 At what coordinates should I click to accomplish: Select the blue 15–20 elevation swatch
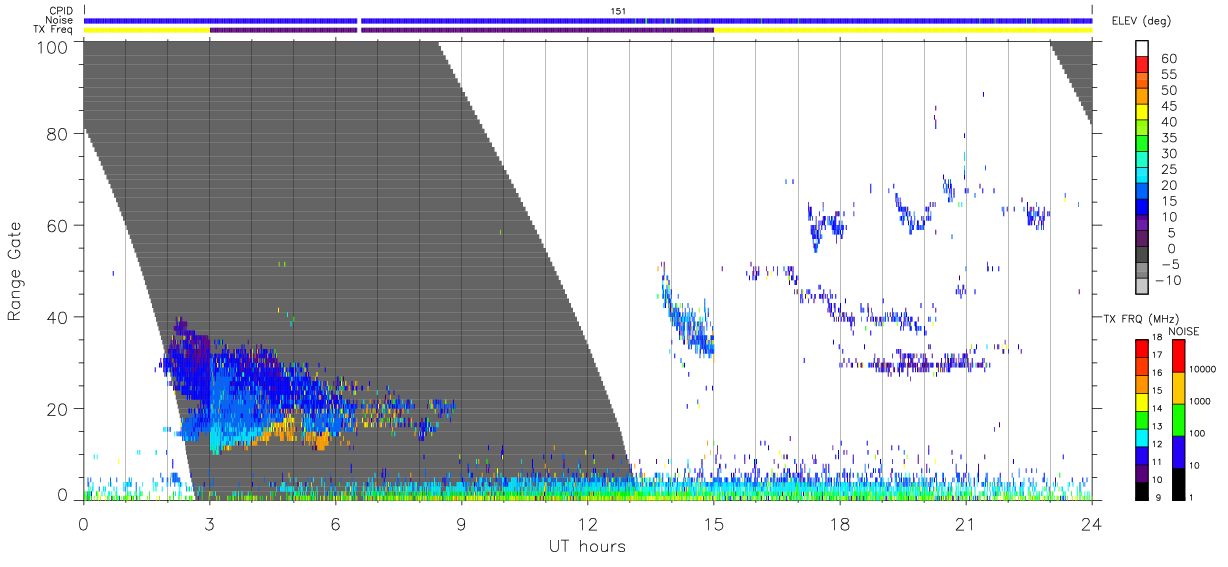pos(1142,193)
